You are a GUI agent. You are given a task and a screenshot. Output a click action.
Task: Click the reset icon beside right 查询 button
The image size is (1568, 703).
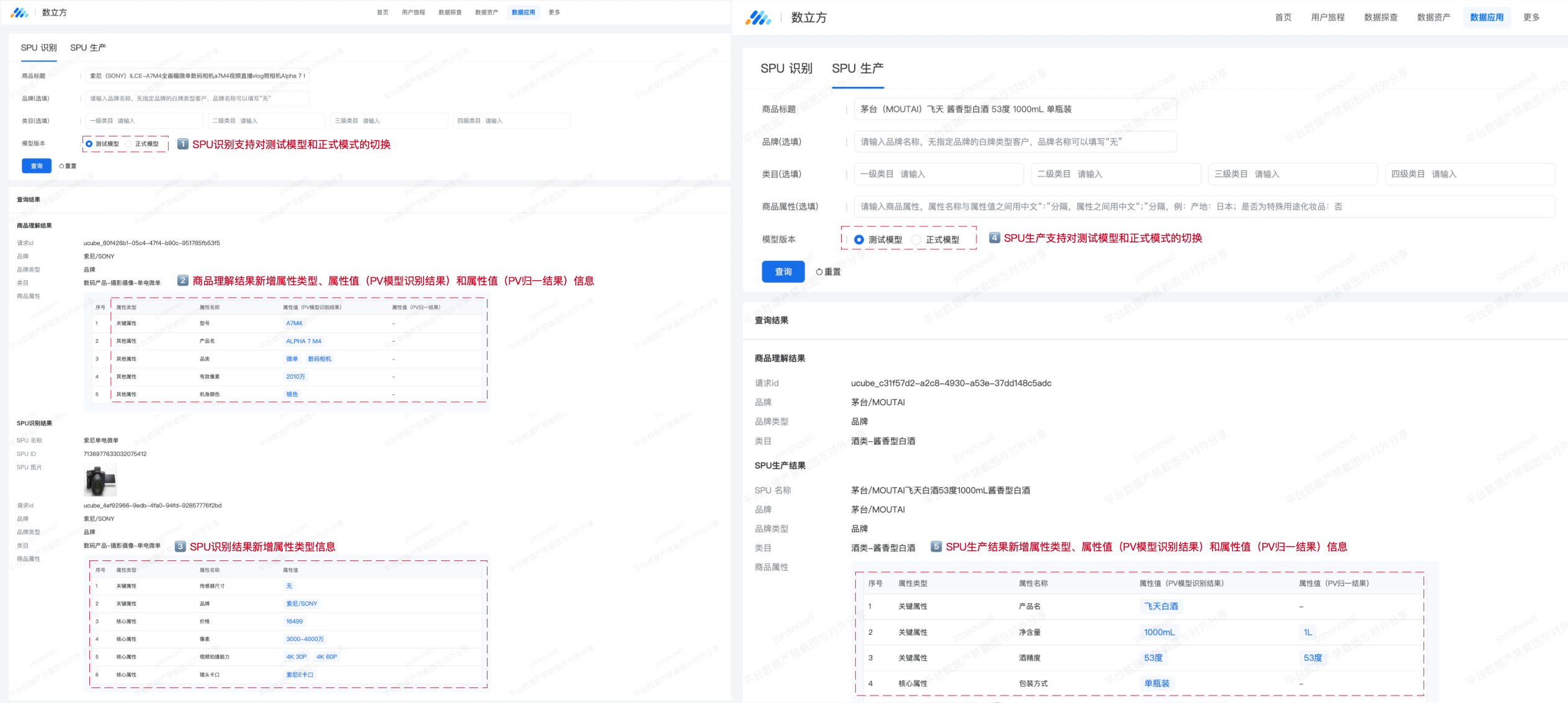[819, 272]
